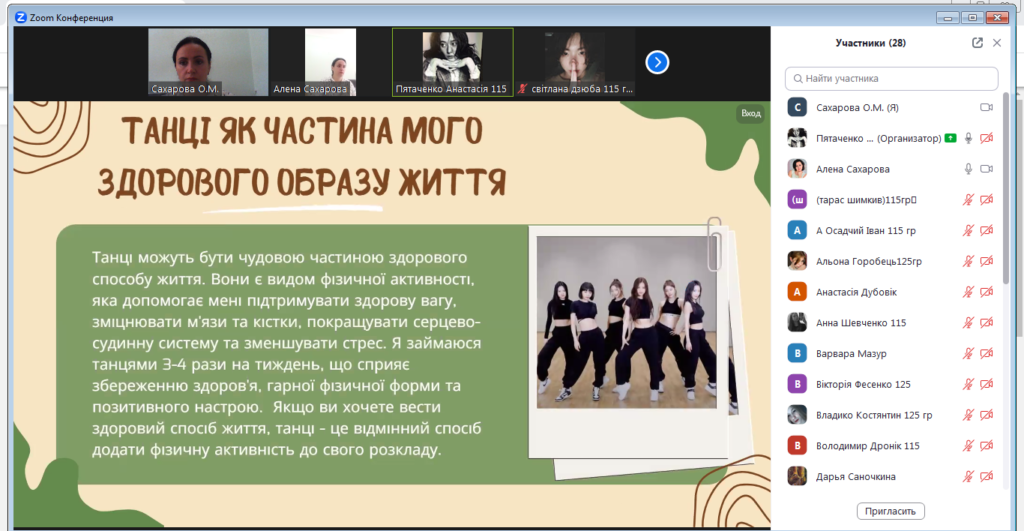This screenshot has width=1024, height=531.
Task: Click microphone icon for Пятаченко organizer
Action: pos(968,138)
